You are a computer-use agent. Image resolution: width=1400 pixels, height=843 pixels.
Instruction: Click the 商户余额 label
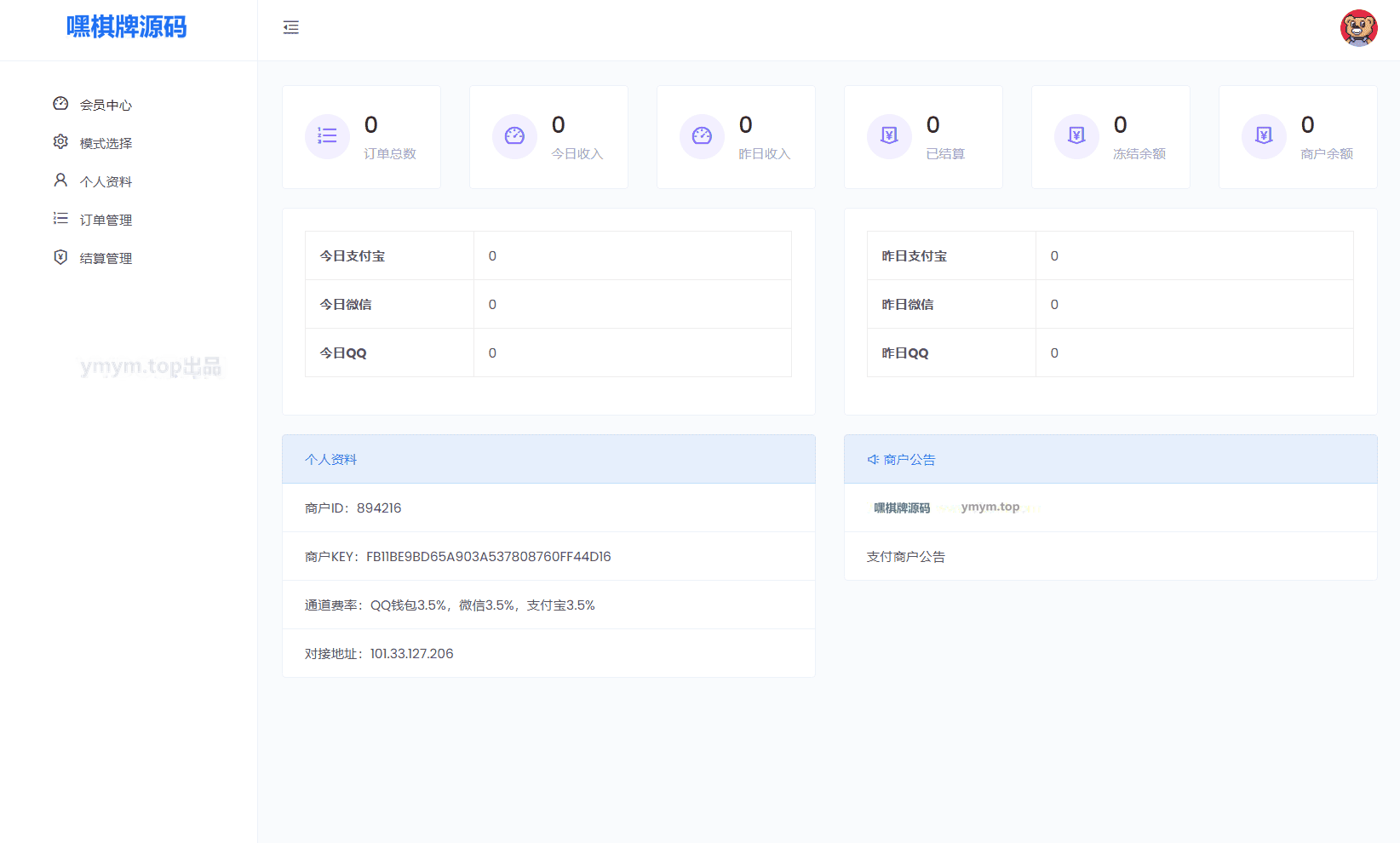point(1327,154)
